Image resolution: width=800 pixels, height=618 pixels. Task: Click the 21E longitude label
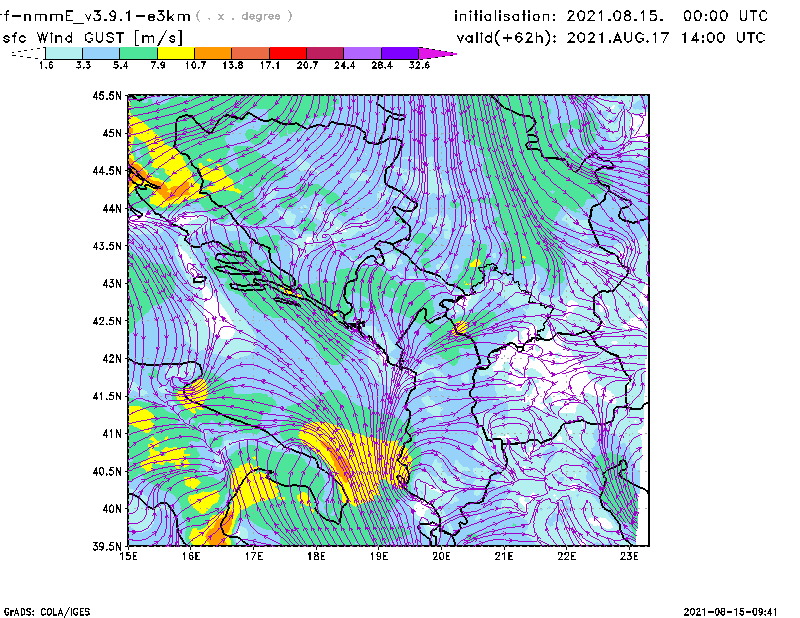click(x=504, y=556)
